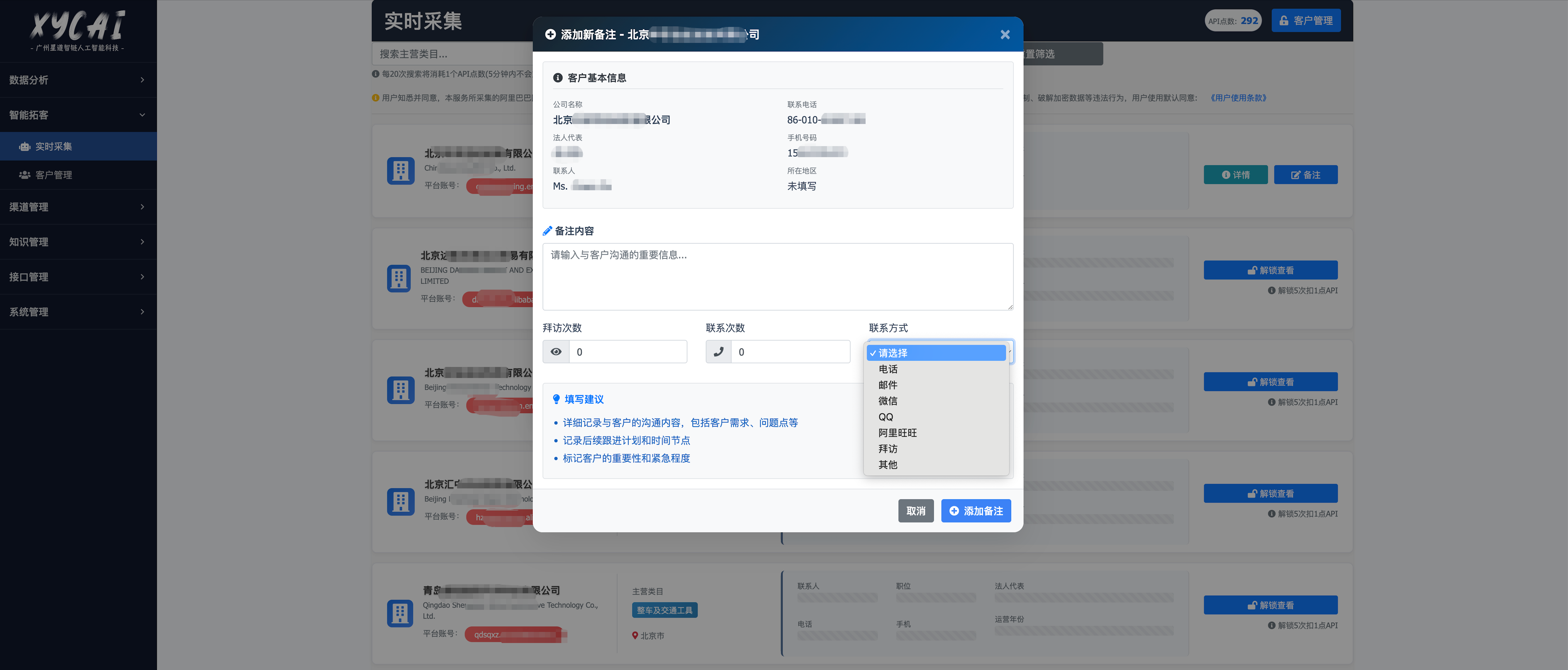Click the plus icon in the dialog title
The width and height of the screenshot is (1568, 670).
pos(550,35)
